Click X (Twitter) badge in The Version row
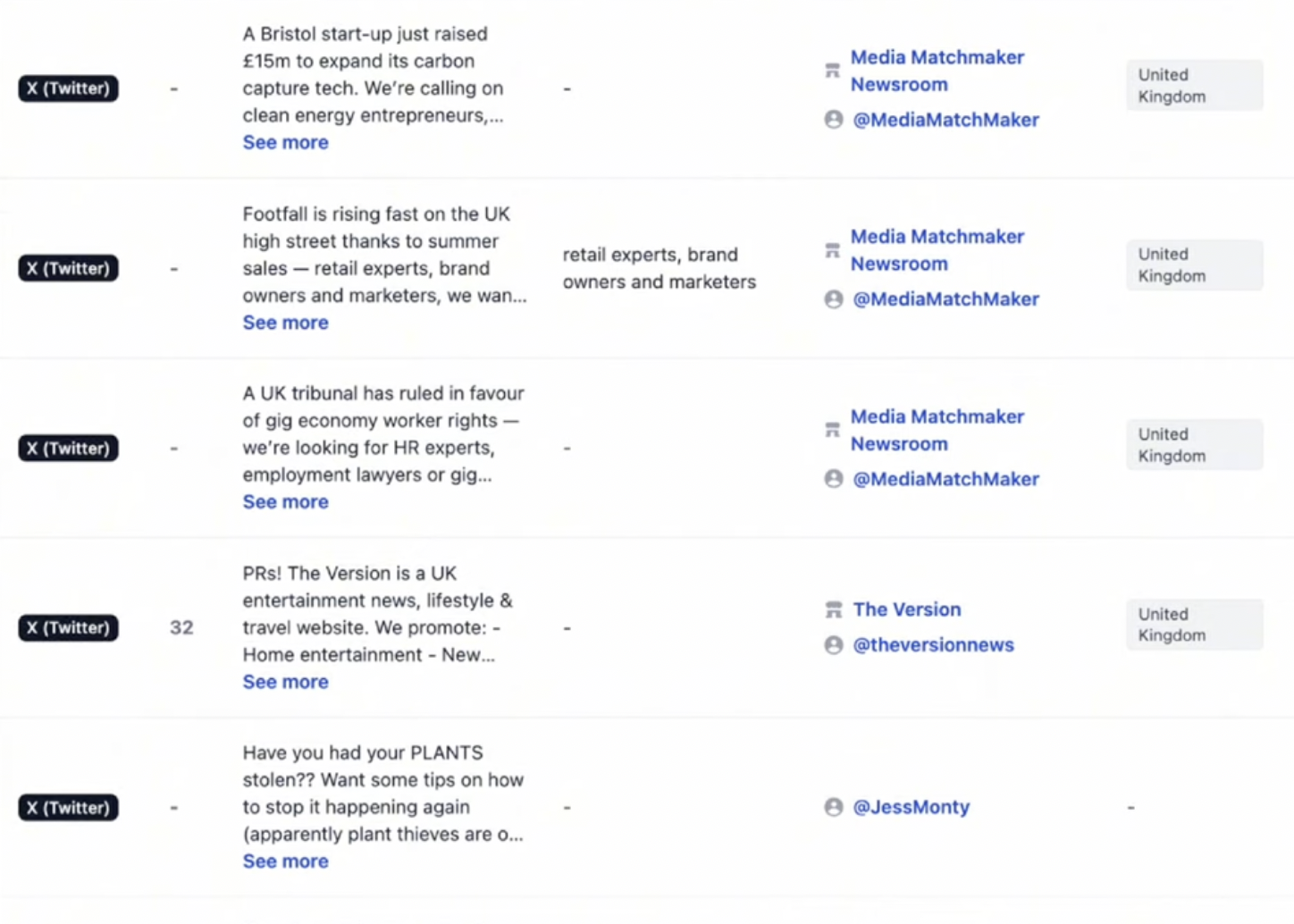The image size is (1294, 924). pyautogui.click(x=68, y=627)
